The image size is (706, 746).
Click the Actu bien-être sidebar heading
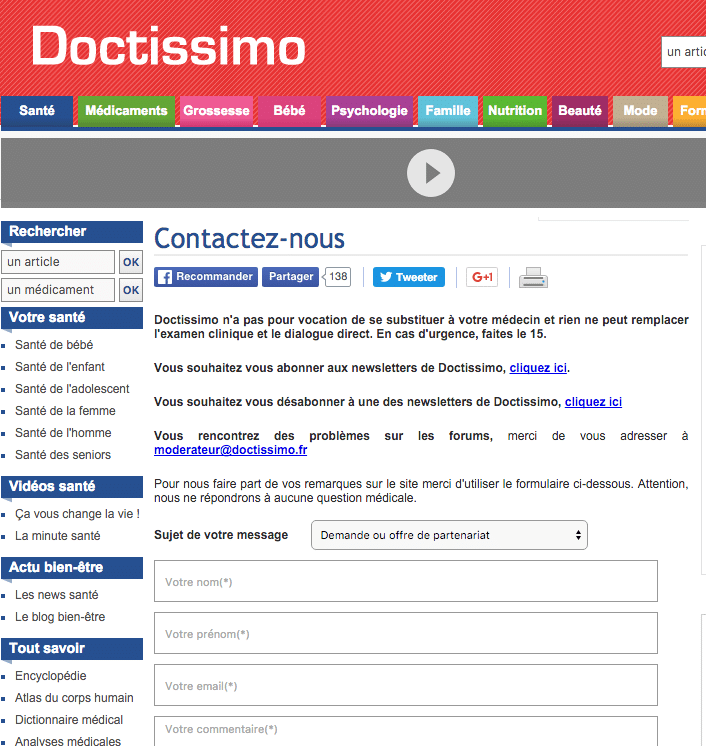pos(72,568)
